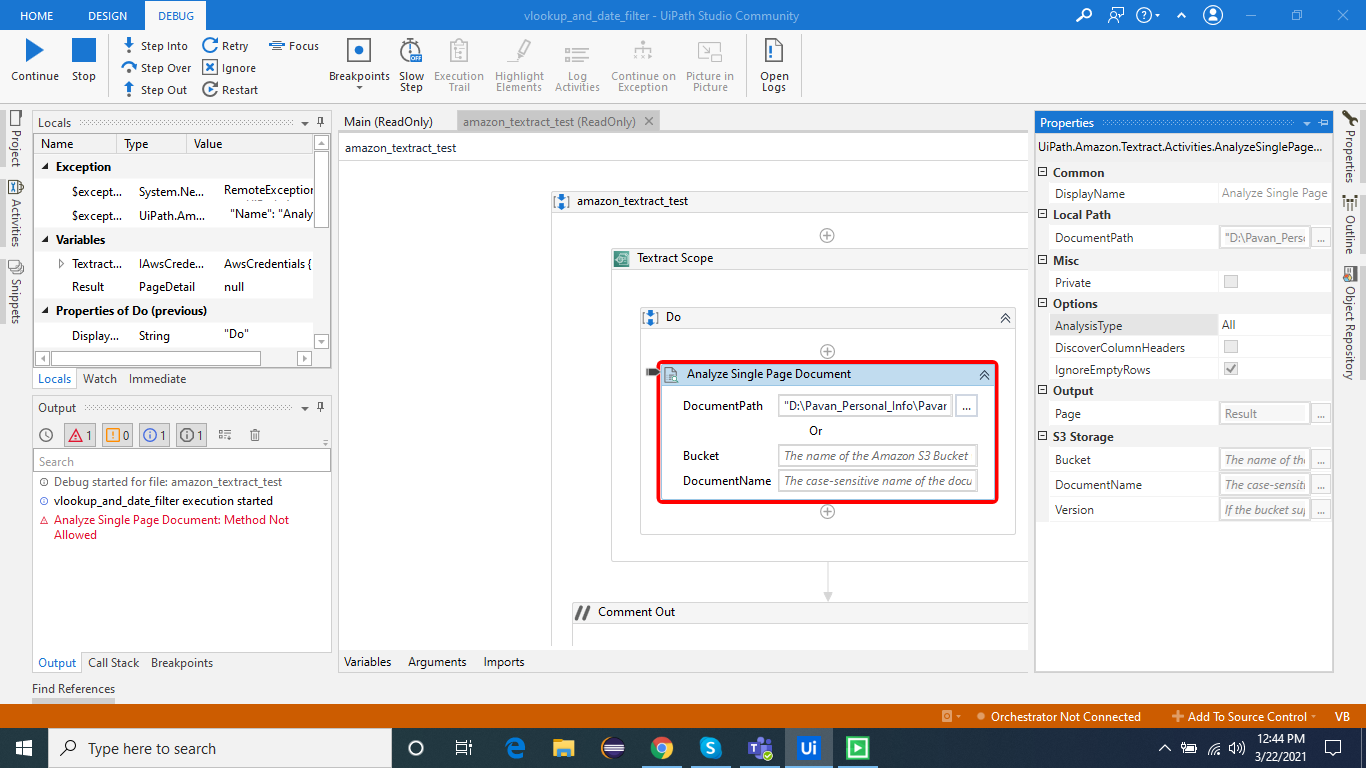Clear Output with the trash icon

255,435
